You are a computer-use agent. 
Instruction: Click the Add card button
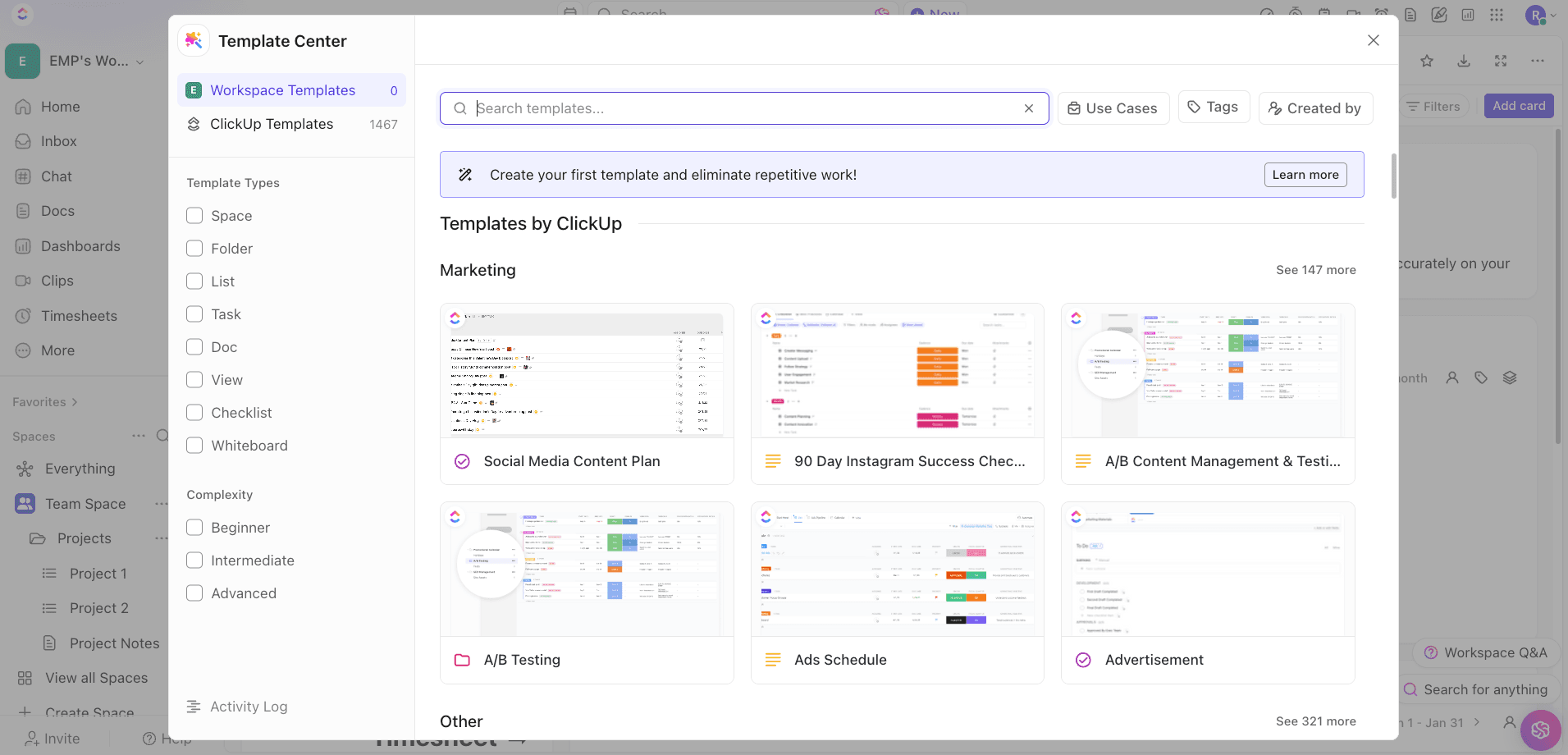pyautogui.click(x=1519, y=106)
